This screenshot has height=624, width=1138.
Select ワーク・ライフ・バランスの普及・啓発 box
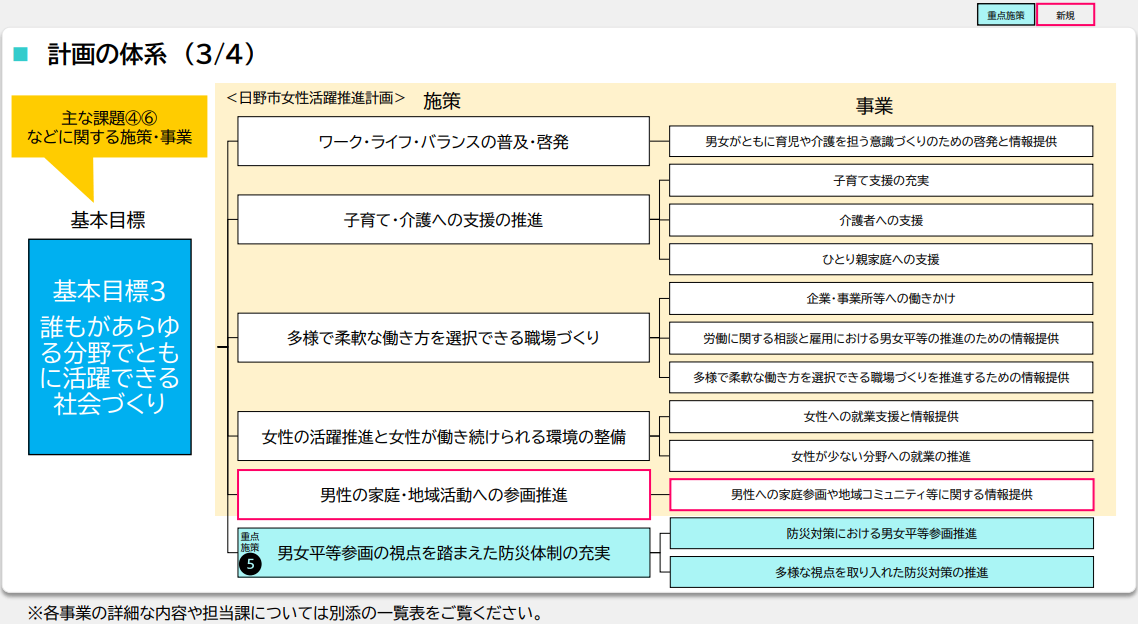pos(443,141)
